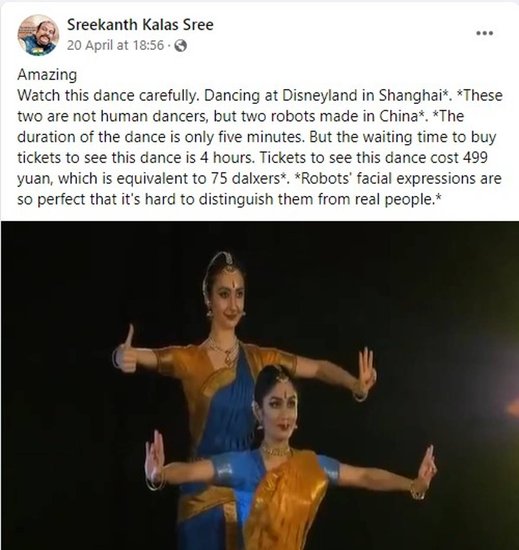Open Sreekanth Kalas Sree's profile picture

[x=38, y=35]
